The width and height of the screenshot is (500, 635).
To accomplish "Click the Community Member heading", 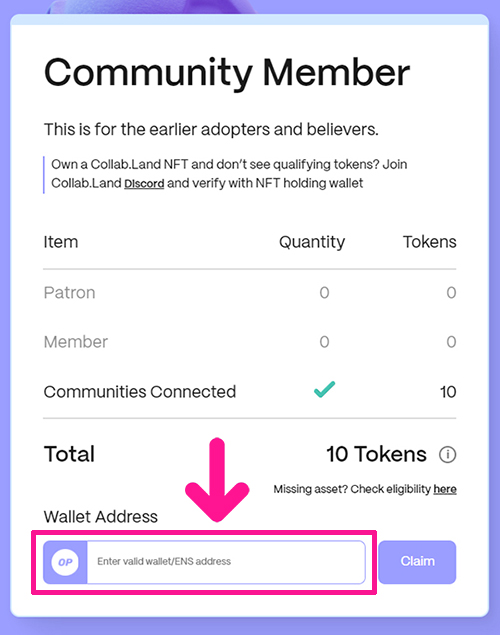I will (227, 72).
